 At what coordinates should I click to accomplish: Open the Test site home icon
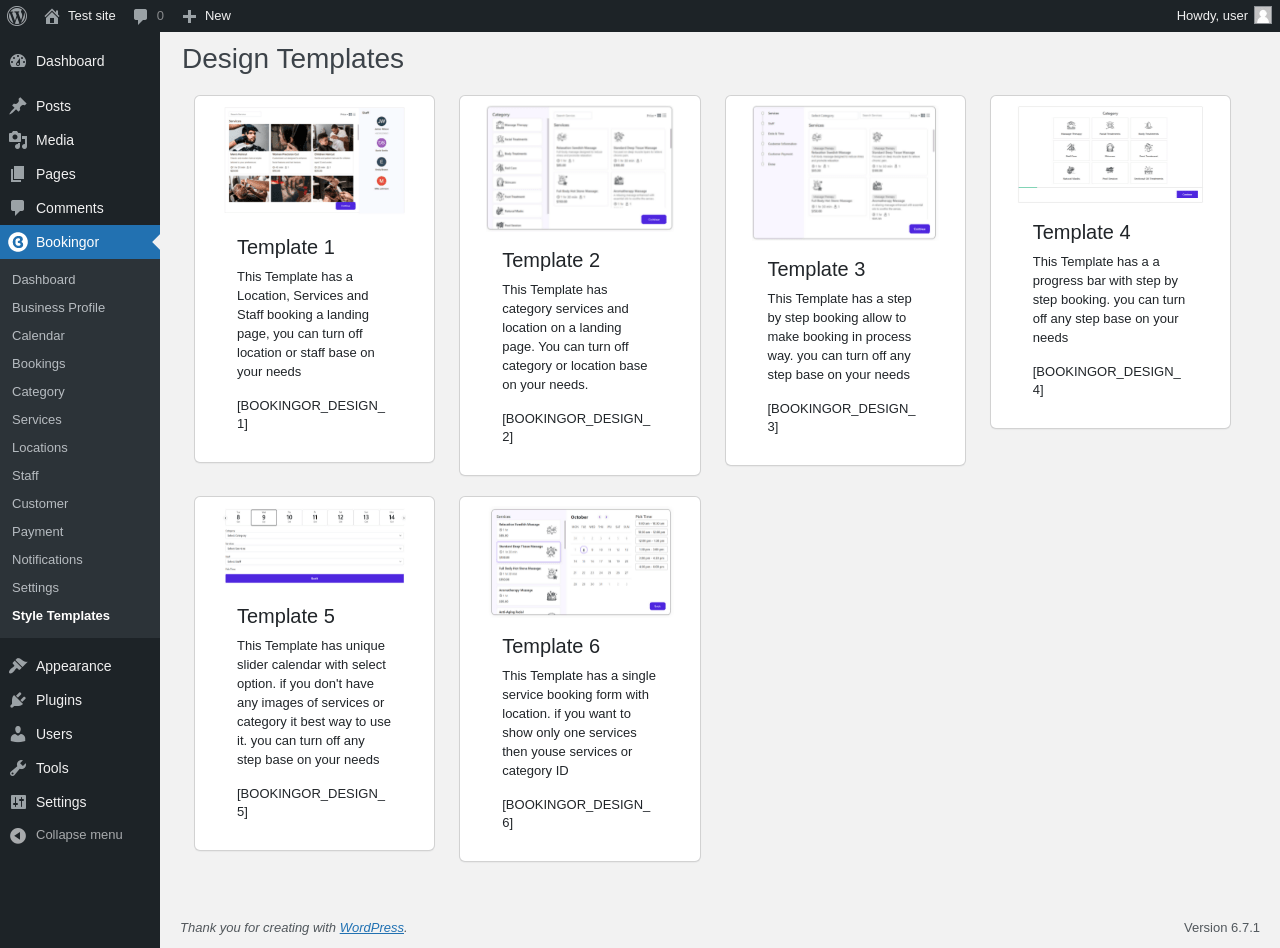(x=52, y=16)
